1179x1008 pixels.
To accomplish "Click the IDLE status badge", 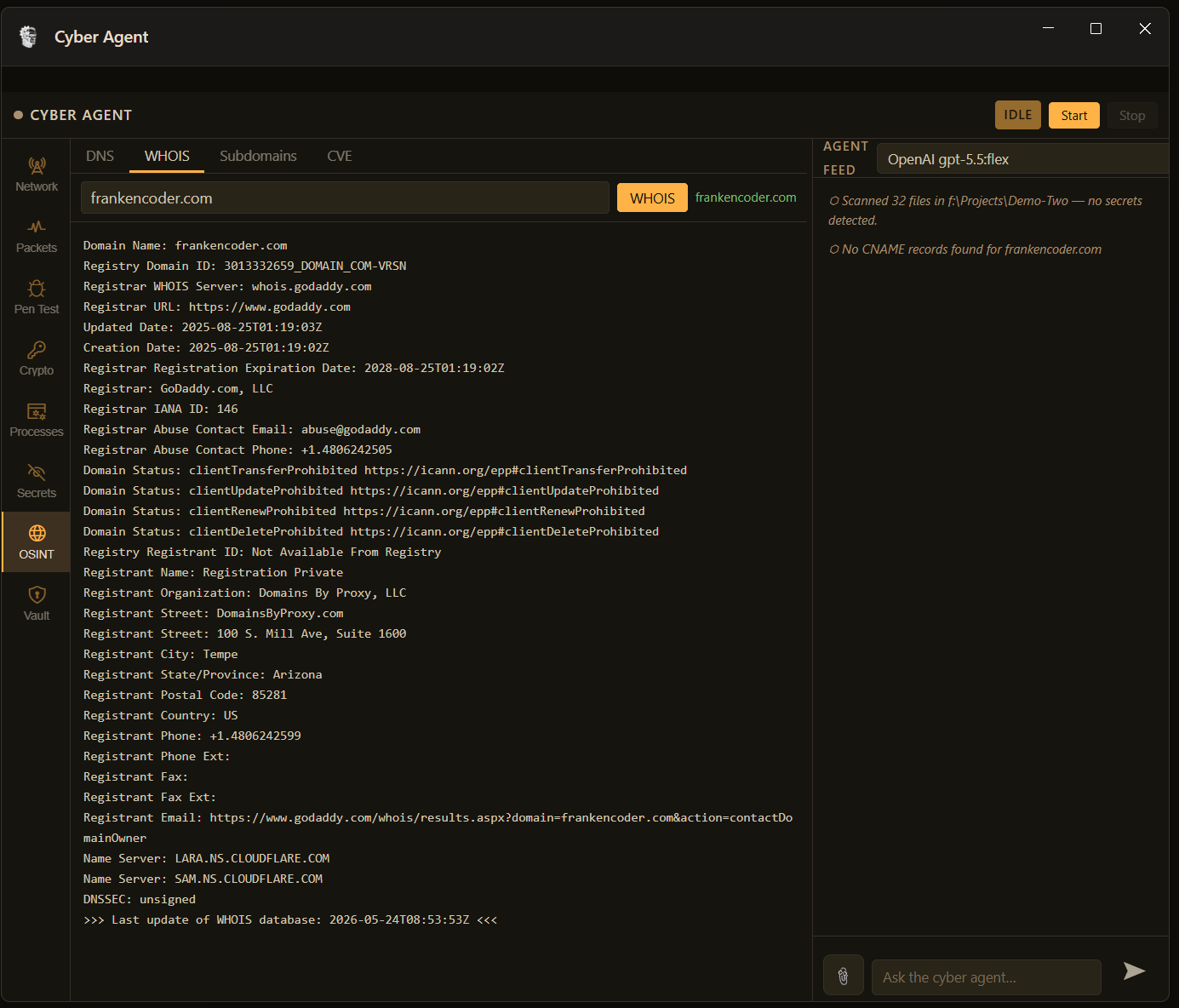I will [x=1018, y=115].
